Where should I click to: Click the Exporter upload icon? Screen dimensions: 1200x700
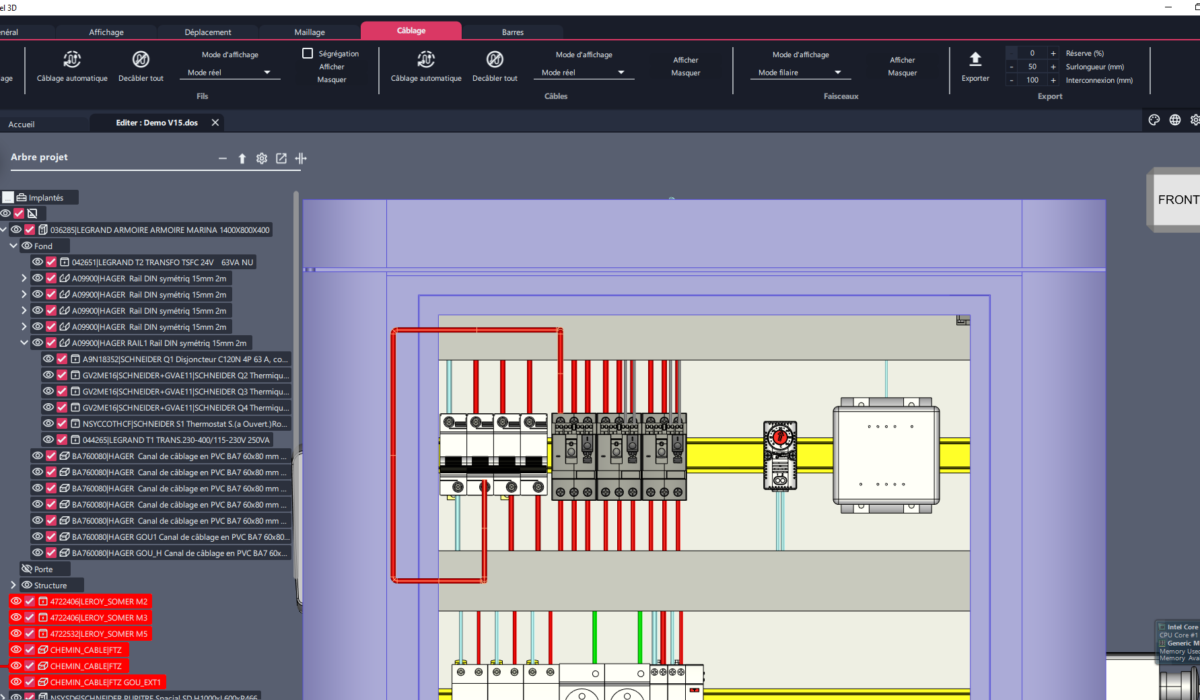[975, 59]
